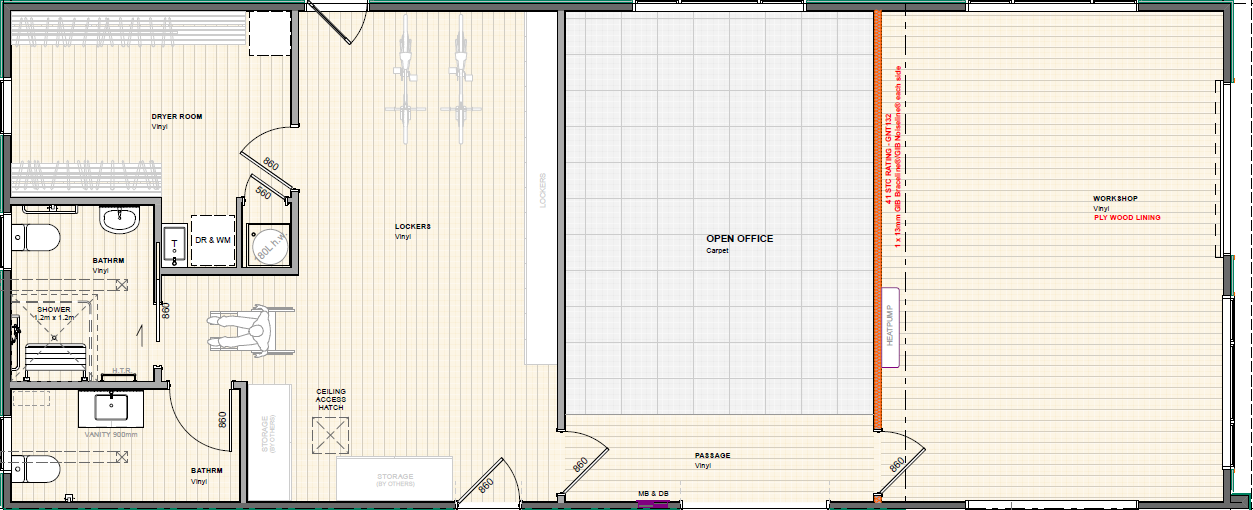Viewport: 1253px width, 510px height.
Task: Select the laundry tub marked T
Action: pos(174,243)
